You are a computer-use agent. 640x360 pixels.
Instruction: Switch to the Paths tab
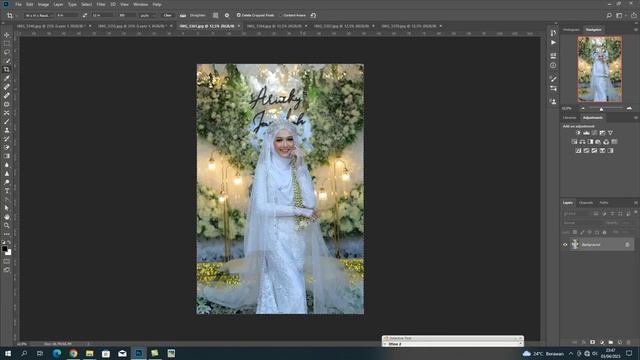[604, 202]
